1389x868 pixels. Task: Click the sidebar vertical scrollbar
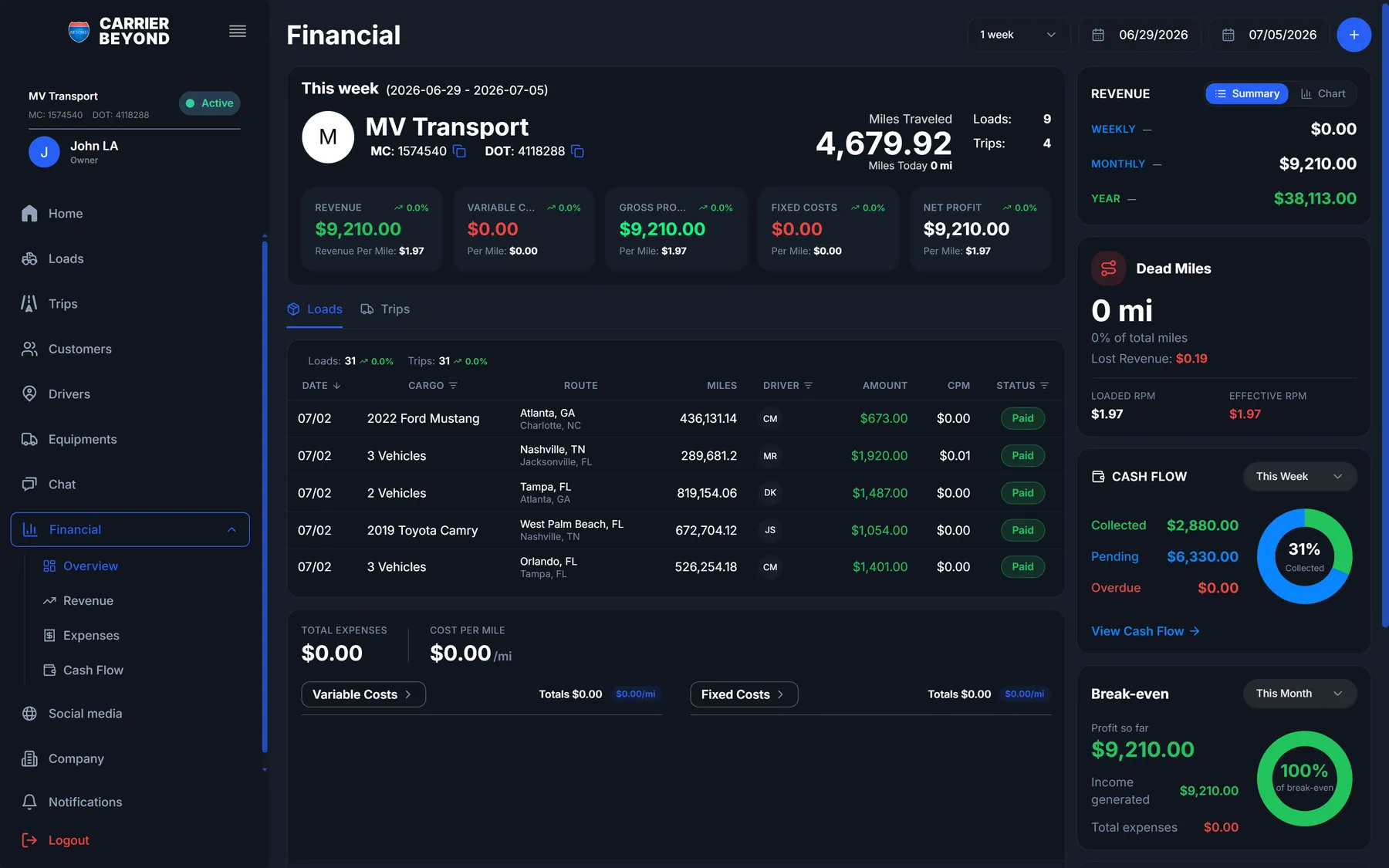tap(265, 498)
